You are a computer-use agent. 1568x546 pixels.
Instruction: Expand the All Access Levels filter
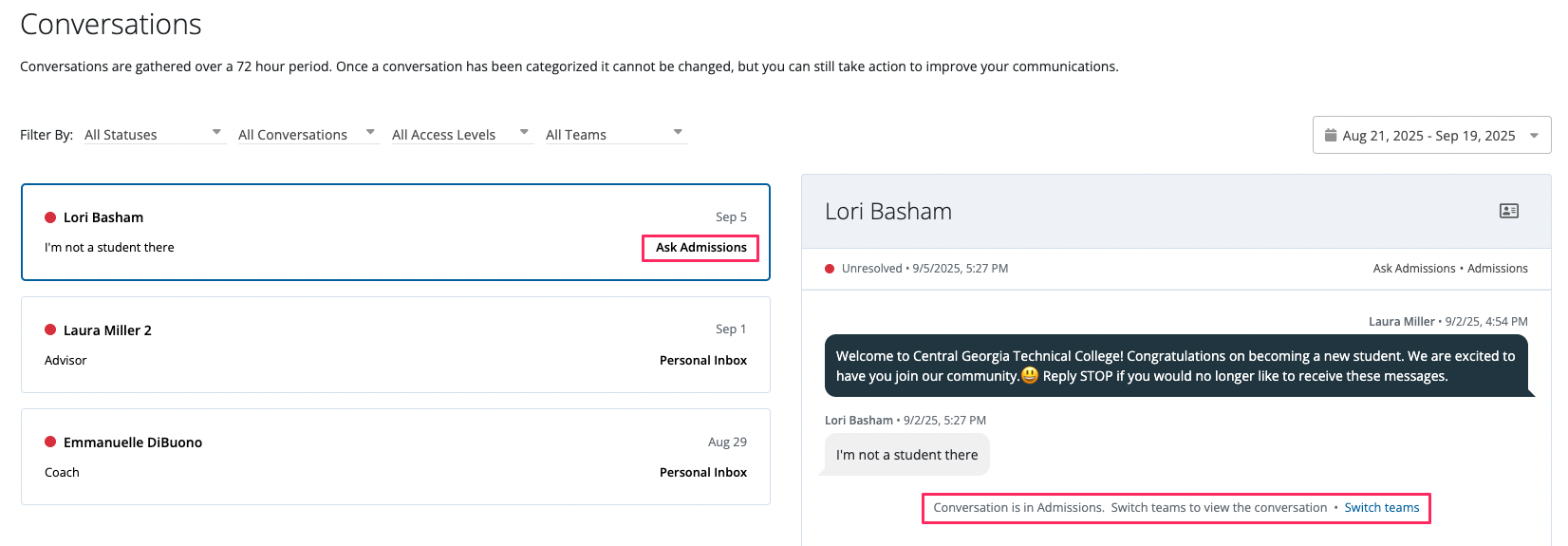pyautogui.click(x=460, y=134)
